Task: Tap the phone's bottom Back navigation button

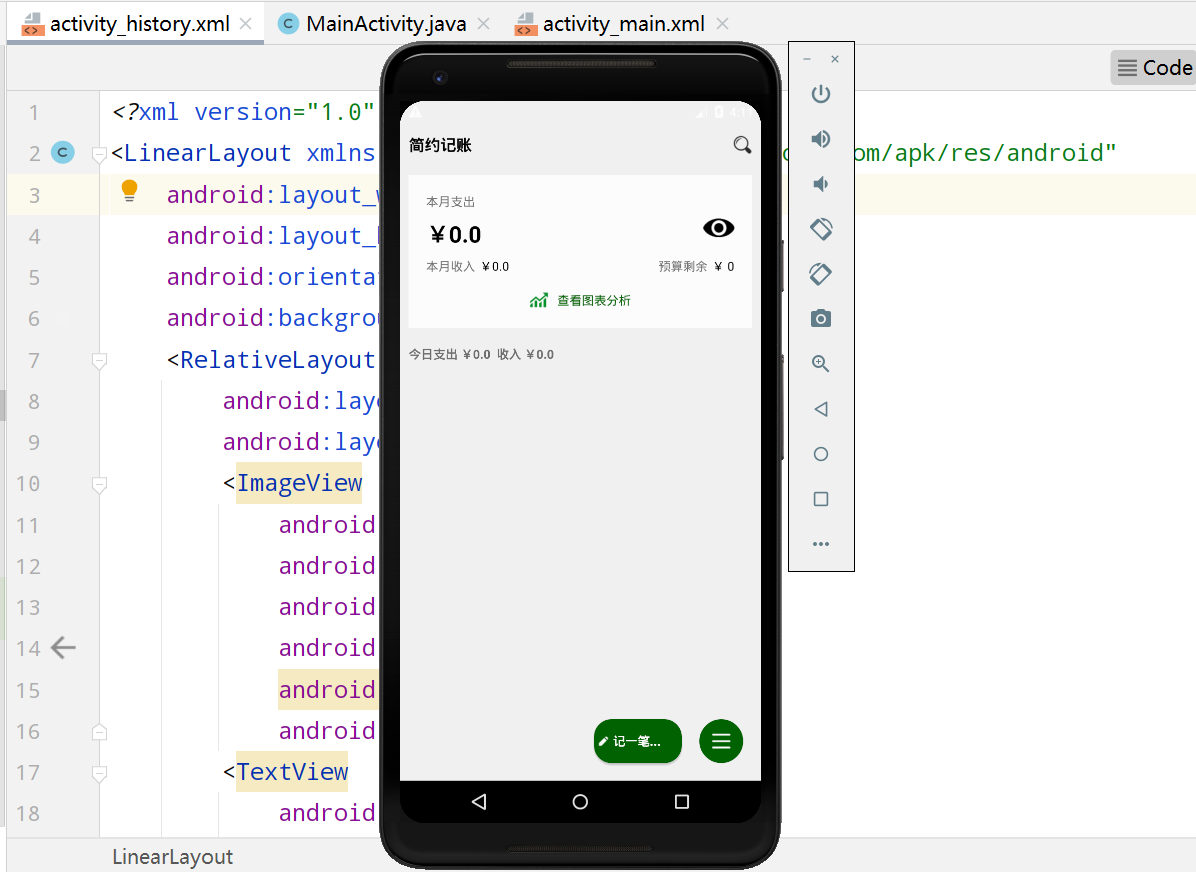Action: pyautogui.click(x=479, y=802)
